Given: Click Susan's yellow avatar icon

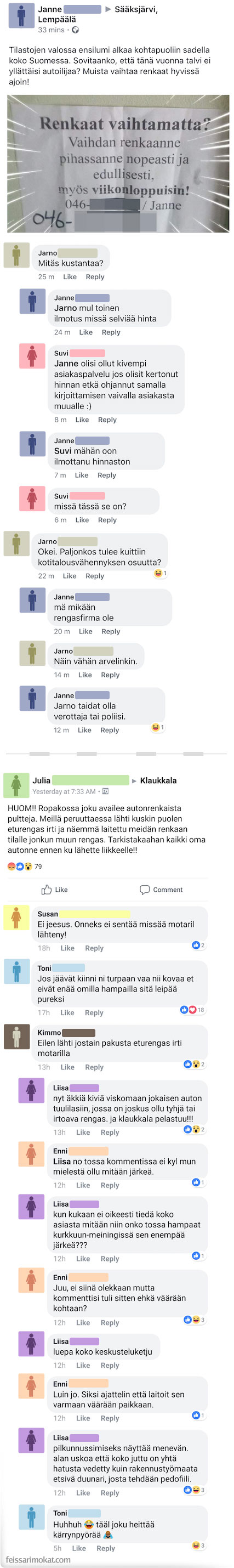Looking at the screenshot, I should [16, 918].
